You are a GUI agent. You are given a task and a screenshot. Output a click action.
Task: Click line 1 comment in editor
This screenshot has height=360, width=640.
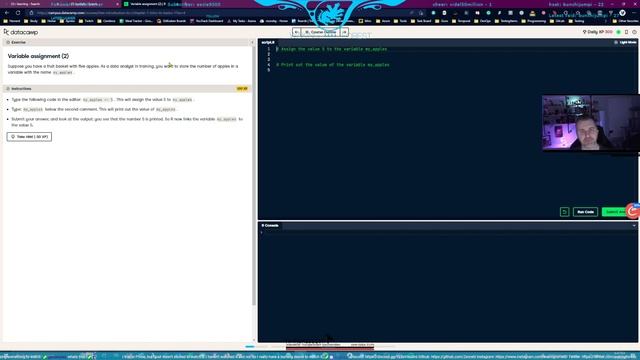coord(333,49)
